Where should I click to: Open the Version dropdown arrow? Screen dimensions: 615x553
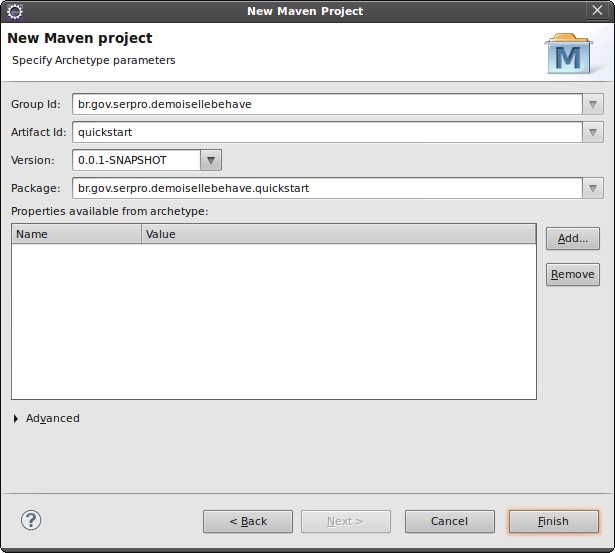click(211, 160)
